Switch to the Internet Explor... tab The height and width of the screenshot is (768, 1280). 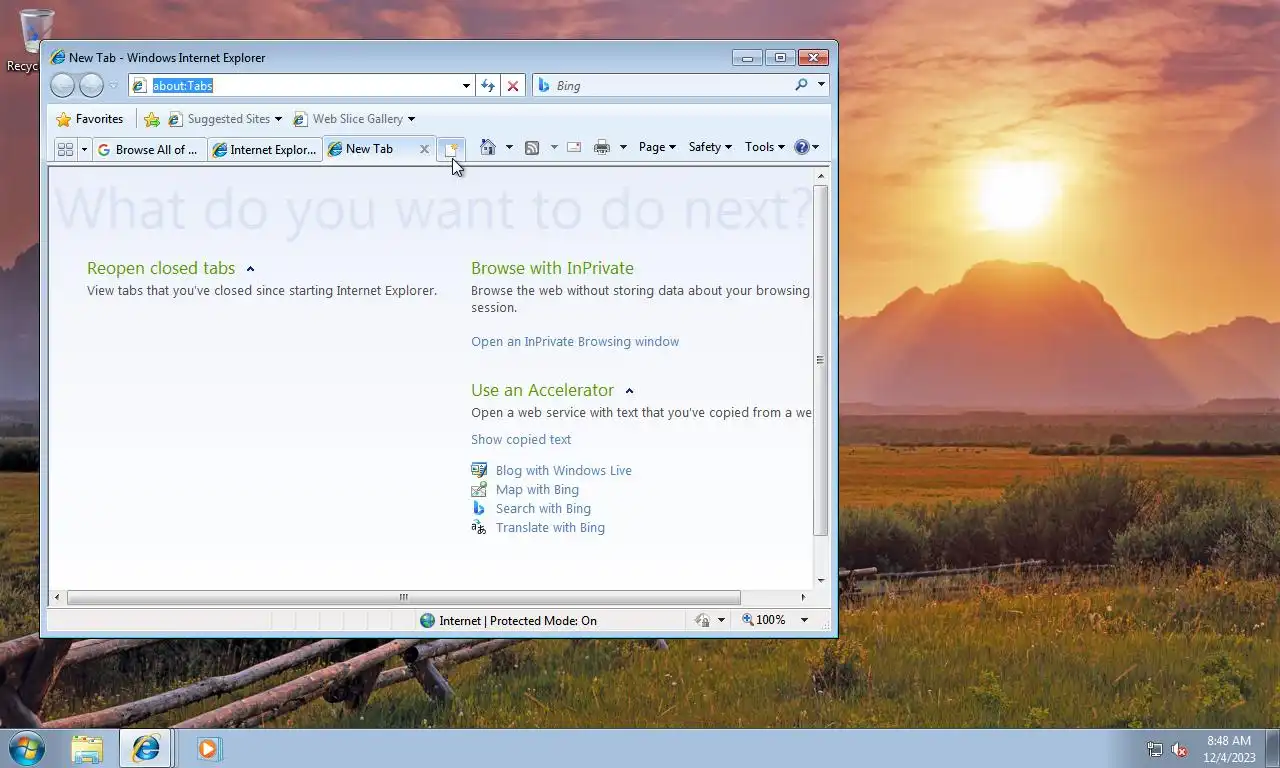265,149
